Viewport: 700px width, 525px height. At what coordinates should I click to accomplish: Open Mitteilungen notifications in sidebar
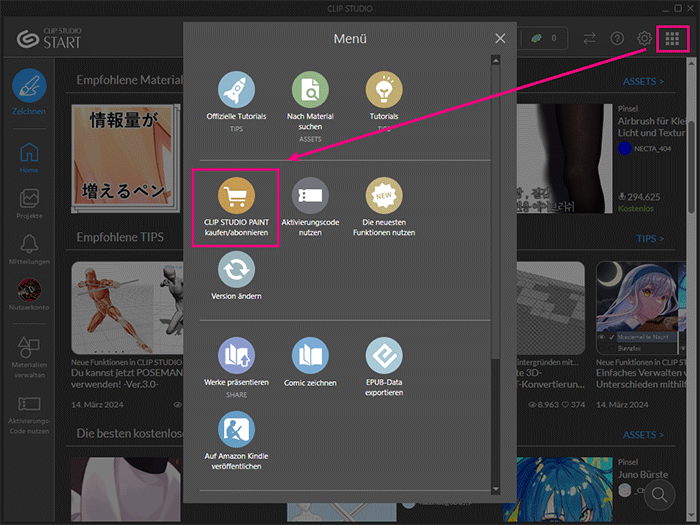(x=29, y=250)
